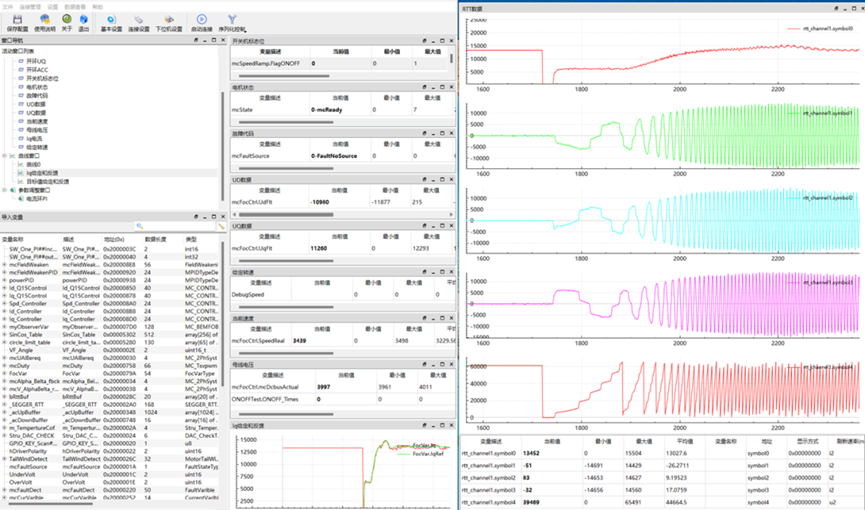Open 连接设置 connection settings

click(140, 23)
